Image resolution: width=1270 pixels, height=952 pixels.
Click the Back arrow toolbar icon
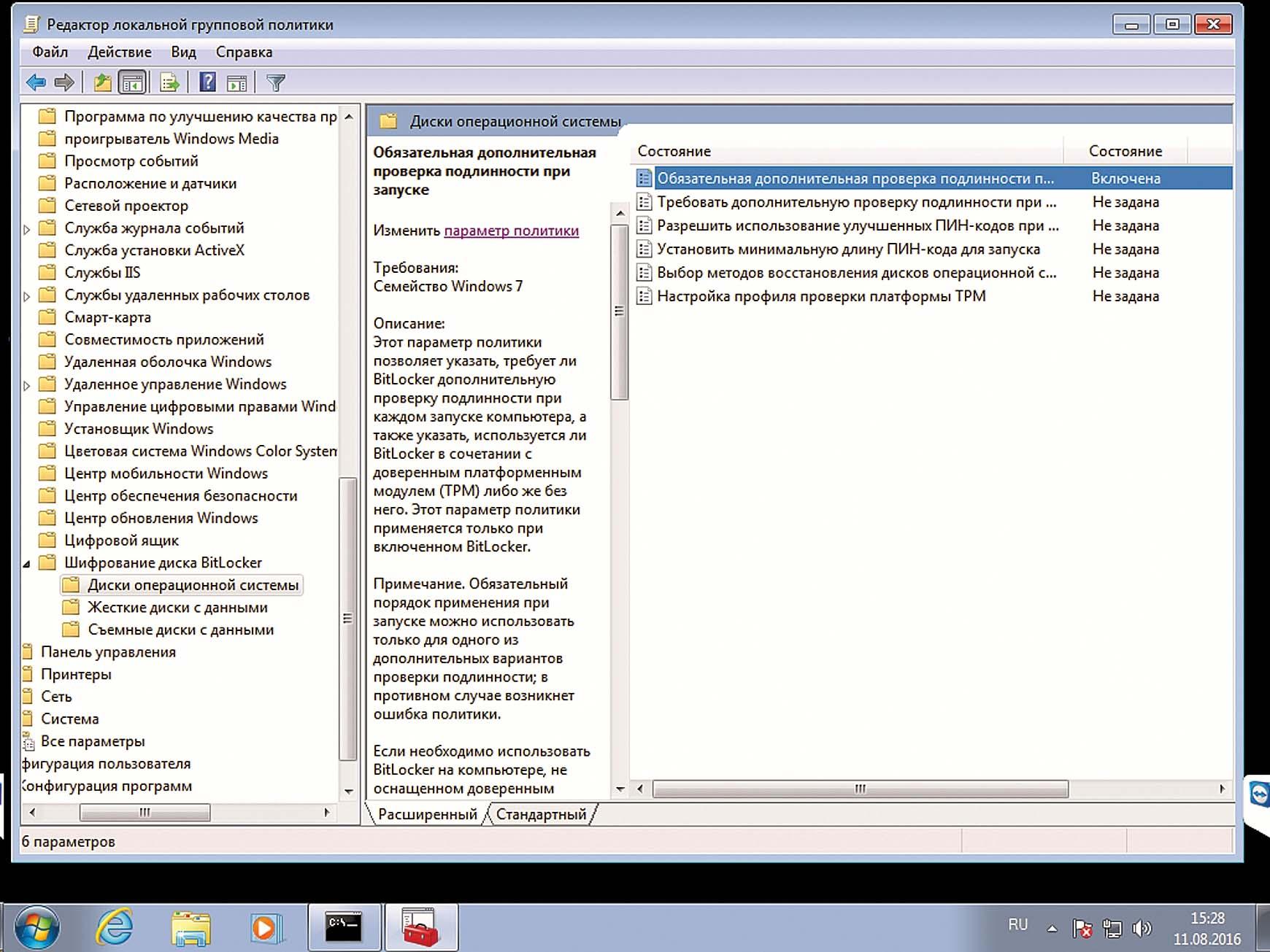pos(35,83)
